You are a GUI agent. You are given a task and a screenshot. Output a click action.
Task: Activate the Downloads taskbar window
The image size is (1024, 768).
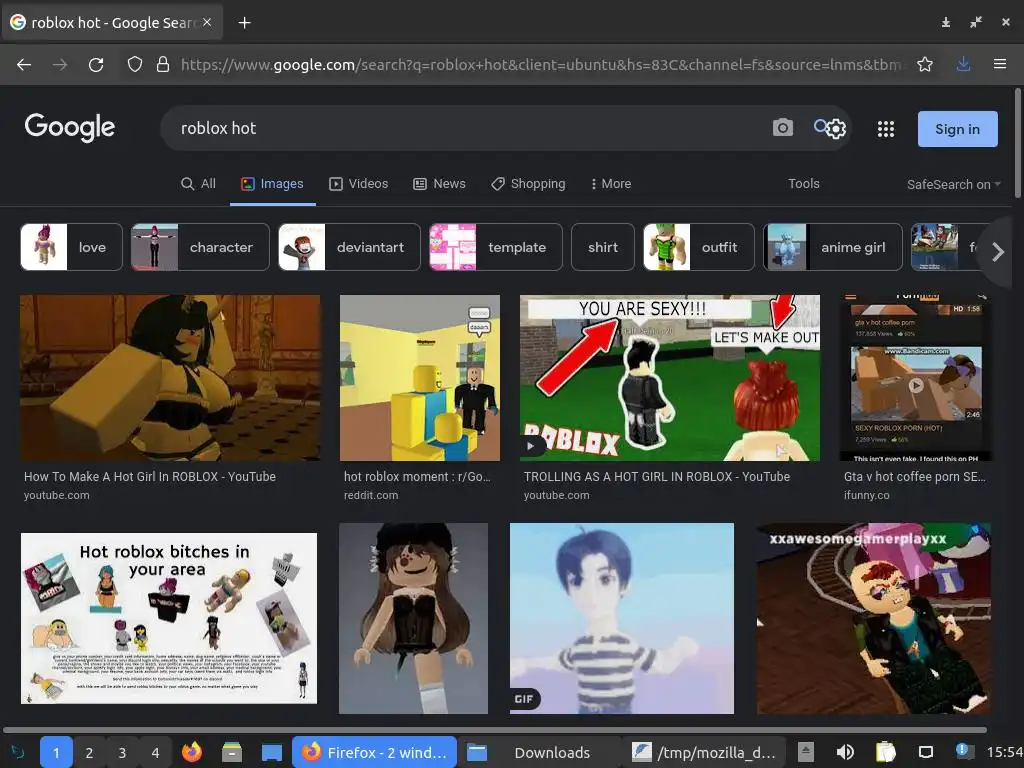pos(539,752)
